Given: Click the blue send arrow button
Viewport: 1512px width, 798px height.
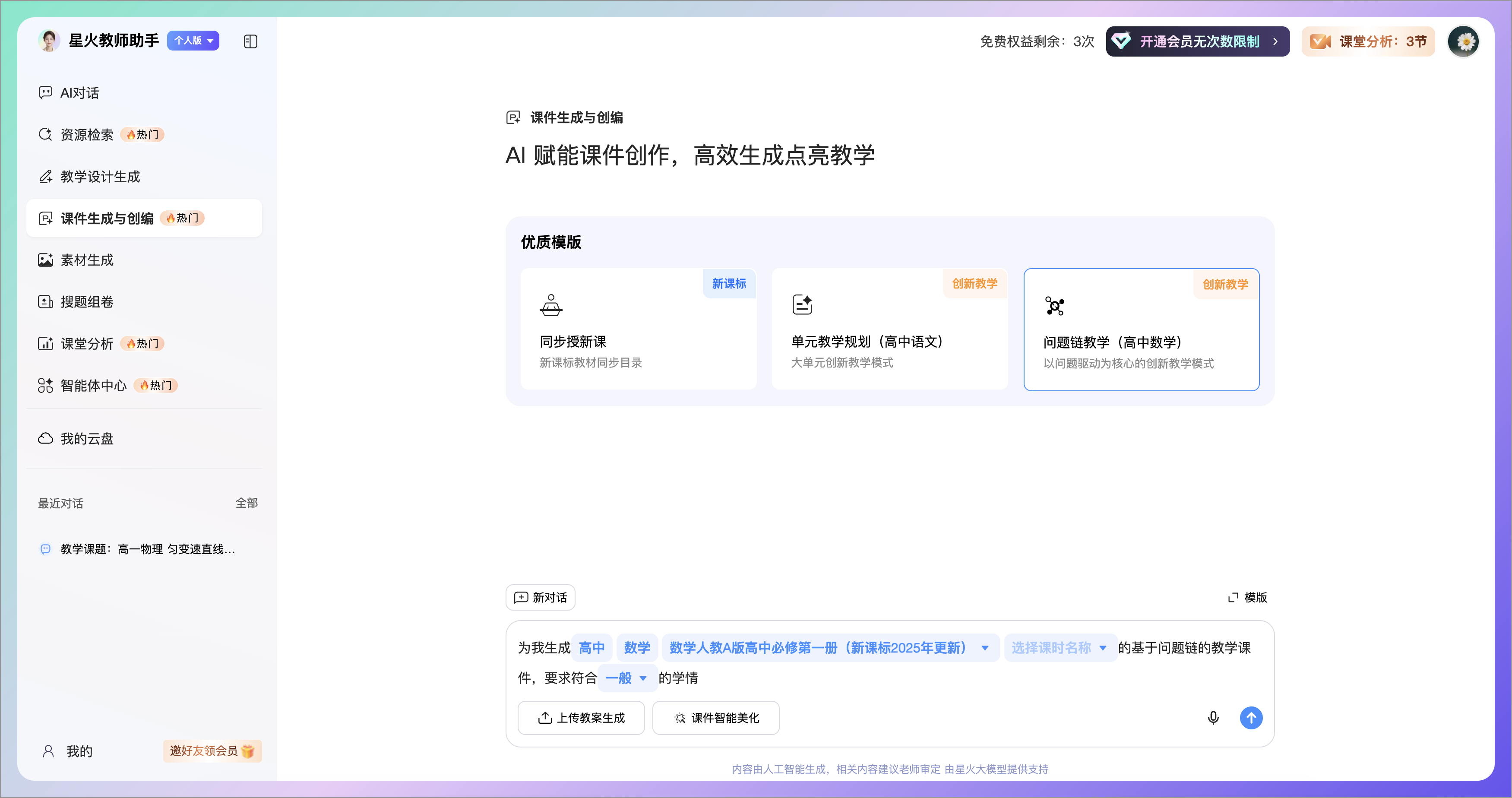Looking at the screenshot, I should tap(1251, 718).
